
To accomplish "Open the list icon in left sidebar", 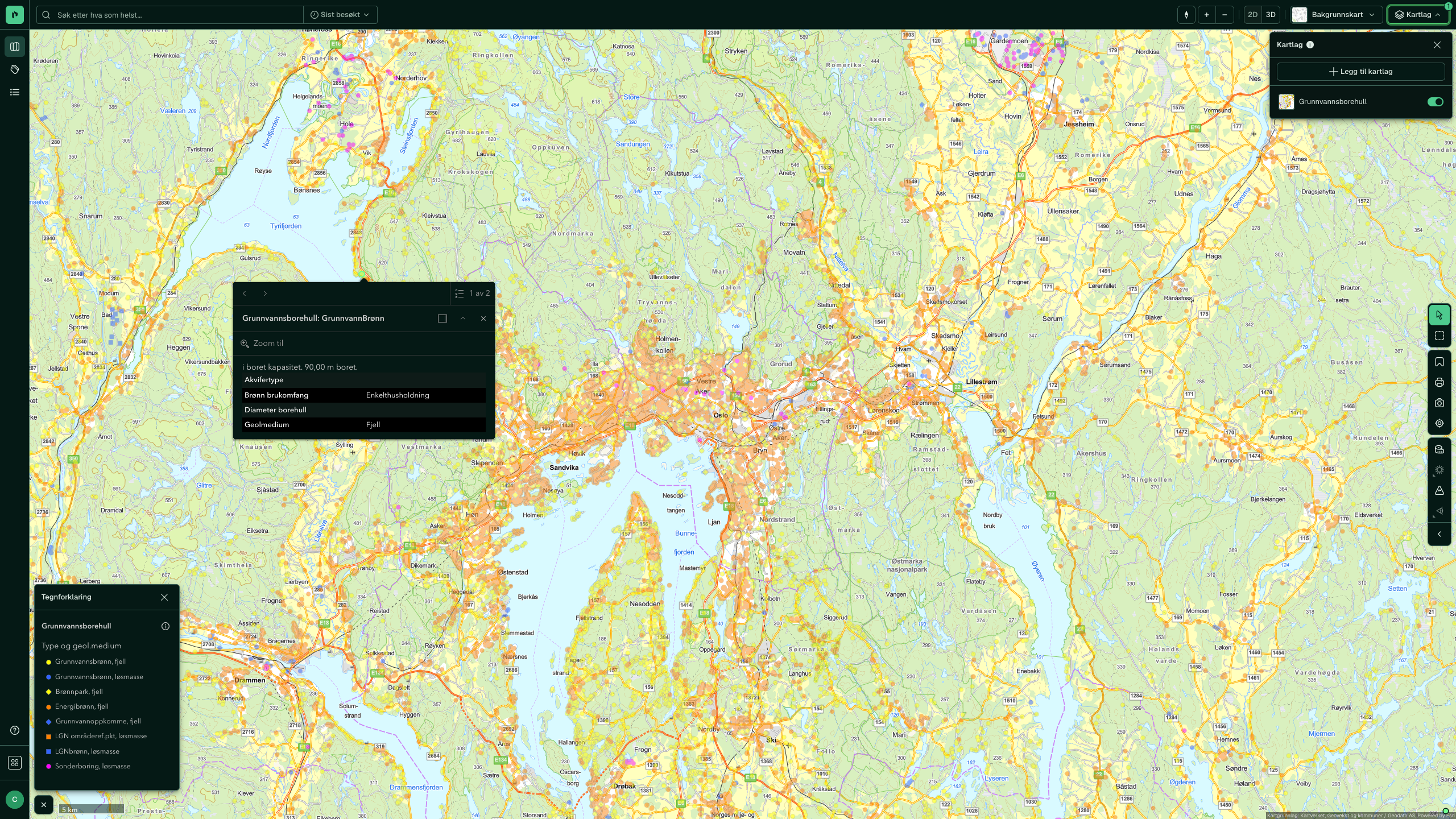I will tap(15, 92).
